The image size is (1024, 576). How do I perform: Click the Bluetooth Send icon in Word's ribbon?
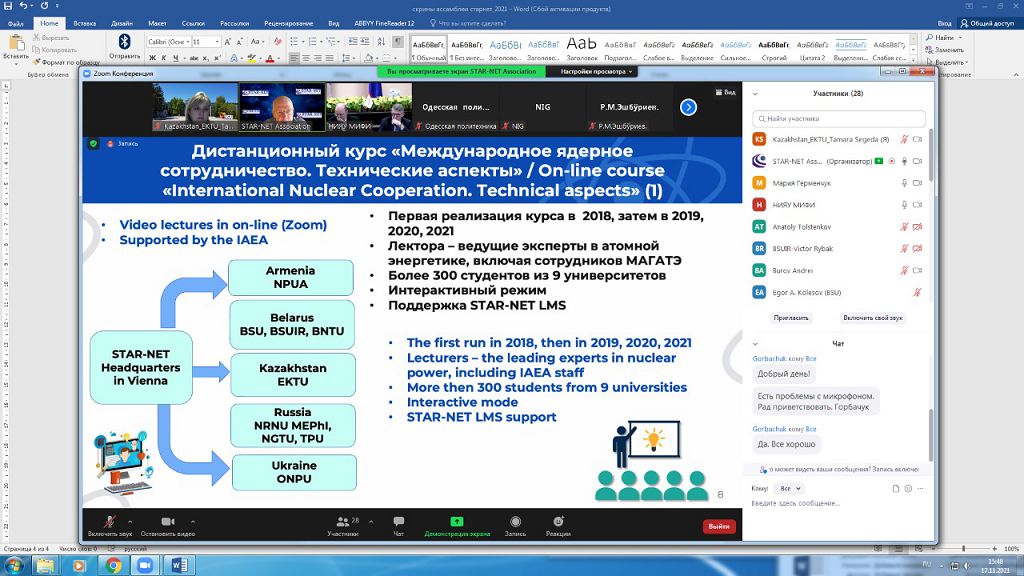coord(124,42)
